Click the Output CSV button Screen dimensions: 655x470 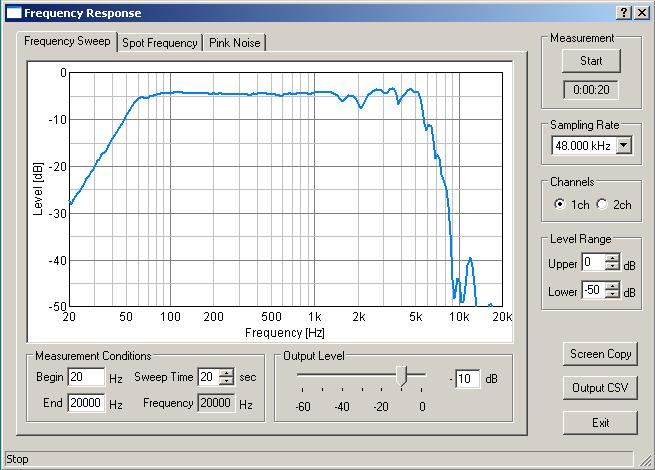coord(600,388)
